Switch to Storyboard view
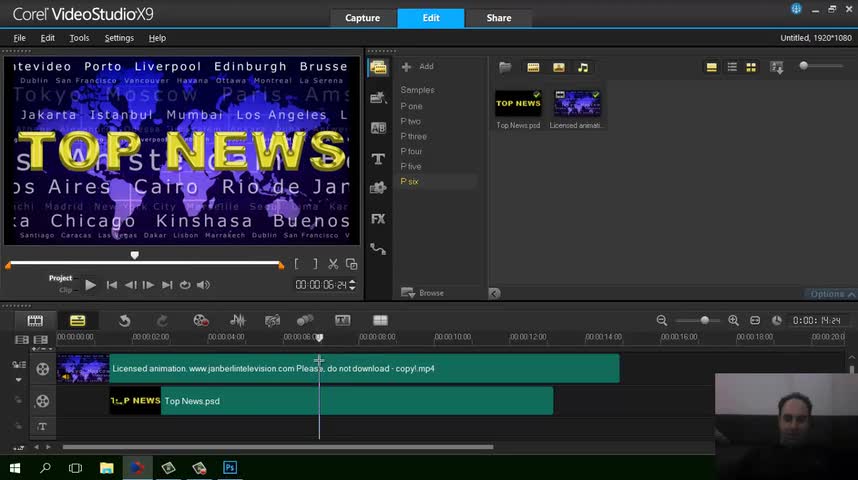 [x=35, y=320]
